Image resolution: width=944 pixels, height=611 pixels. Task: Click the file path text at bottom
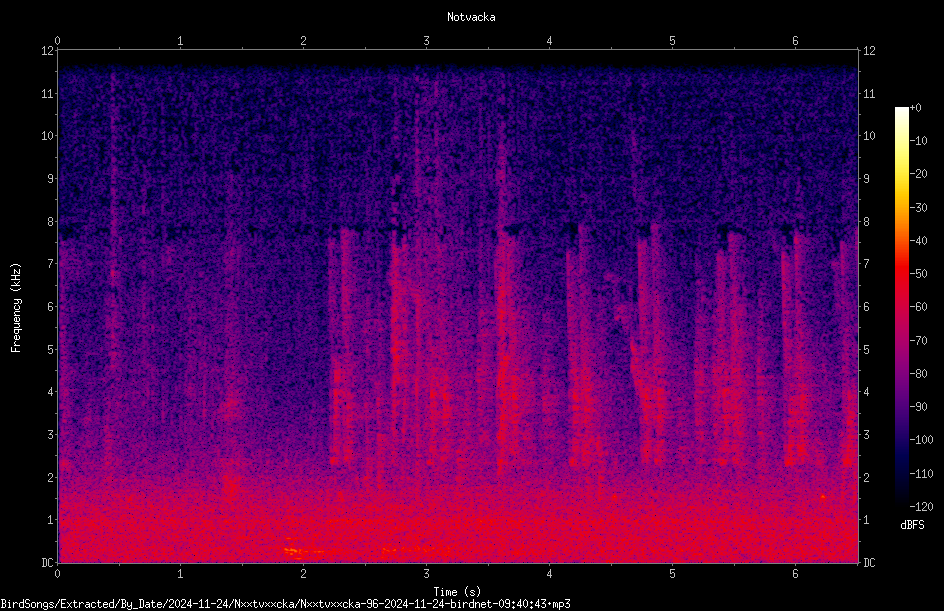coord(285,604)
